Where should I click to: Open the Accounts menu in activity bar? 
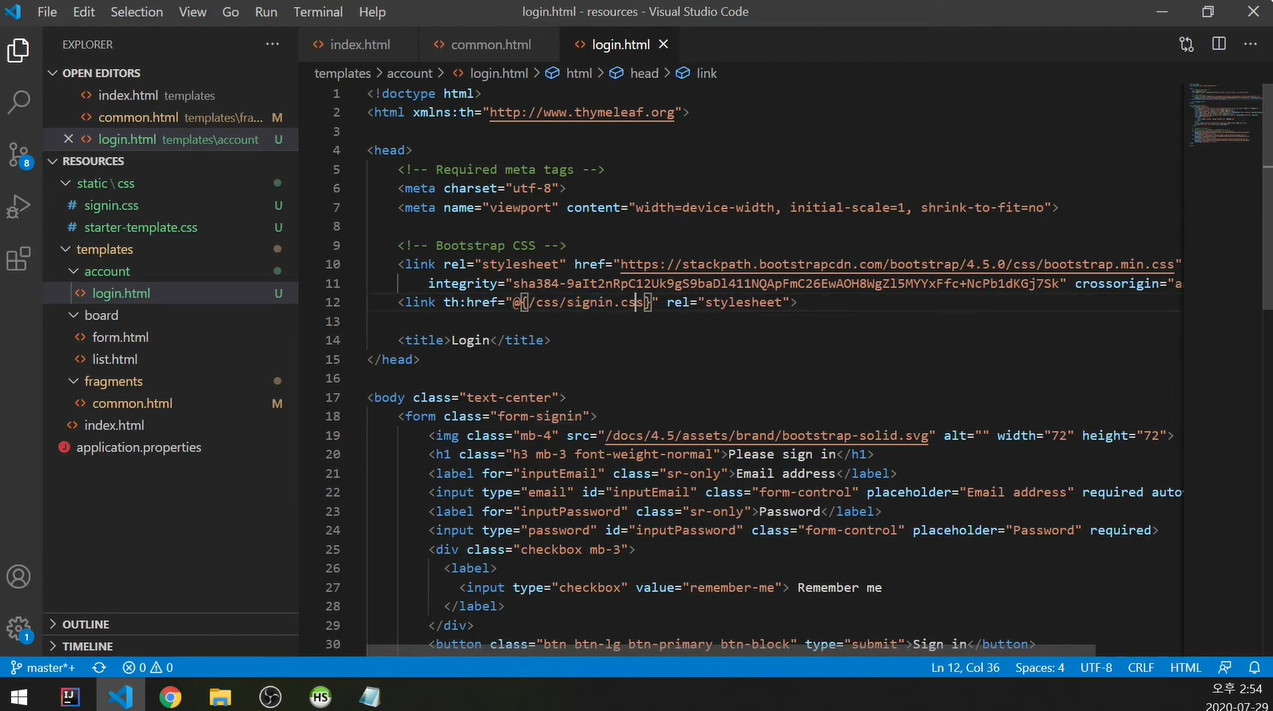pyautogui.click(x=18, y=577)
